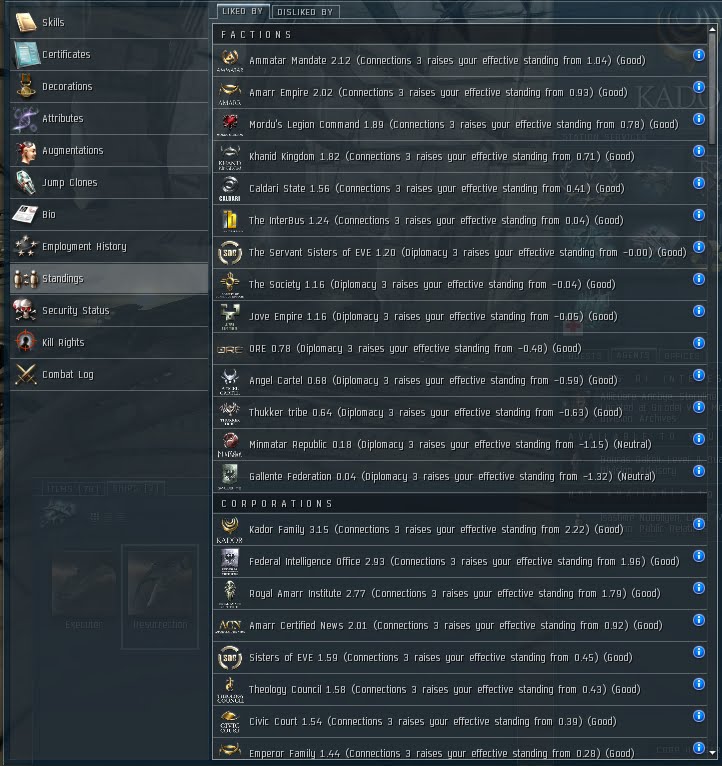Click the Security Status skull icon
The width and height of the screenshot is (722, 766).
click(x=25, y=310)
